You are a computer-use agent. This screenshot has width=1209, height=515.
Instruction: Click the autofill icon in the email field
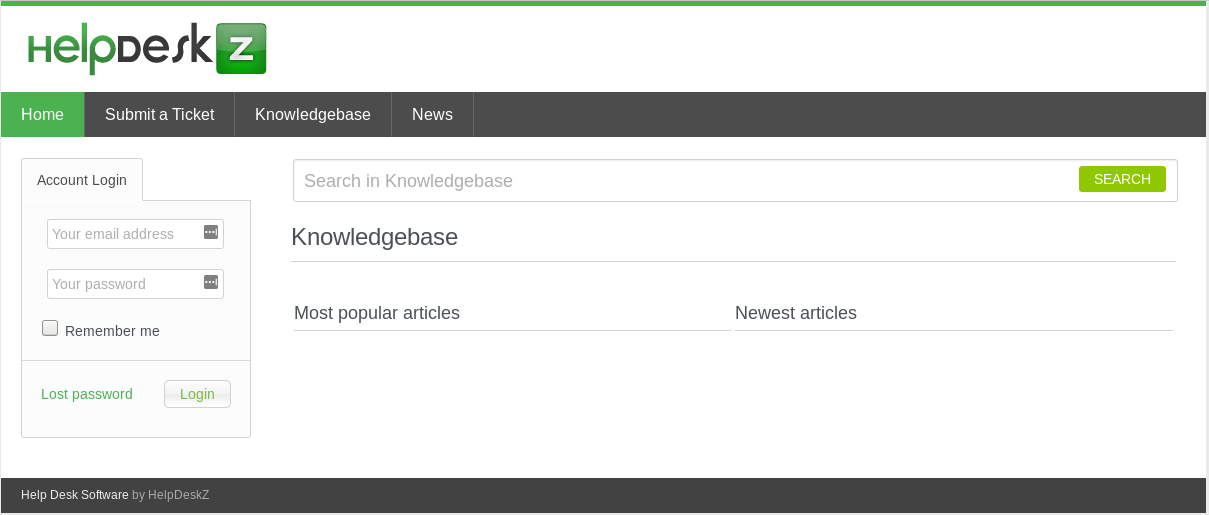210,232
